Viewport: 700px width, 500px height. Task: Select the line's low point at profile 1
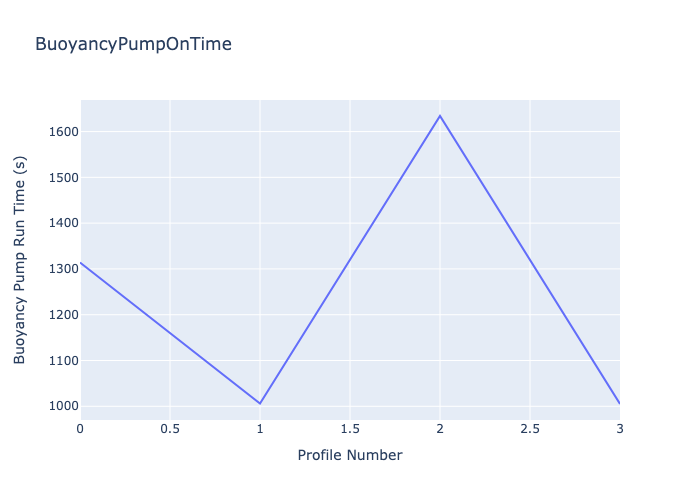260,403
